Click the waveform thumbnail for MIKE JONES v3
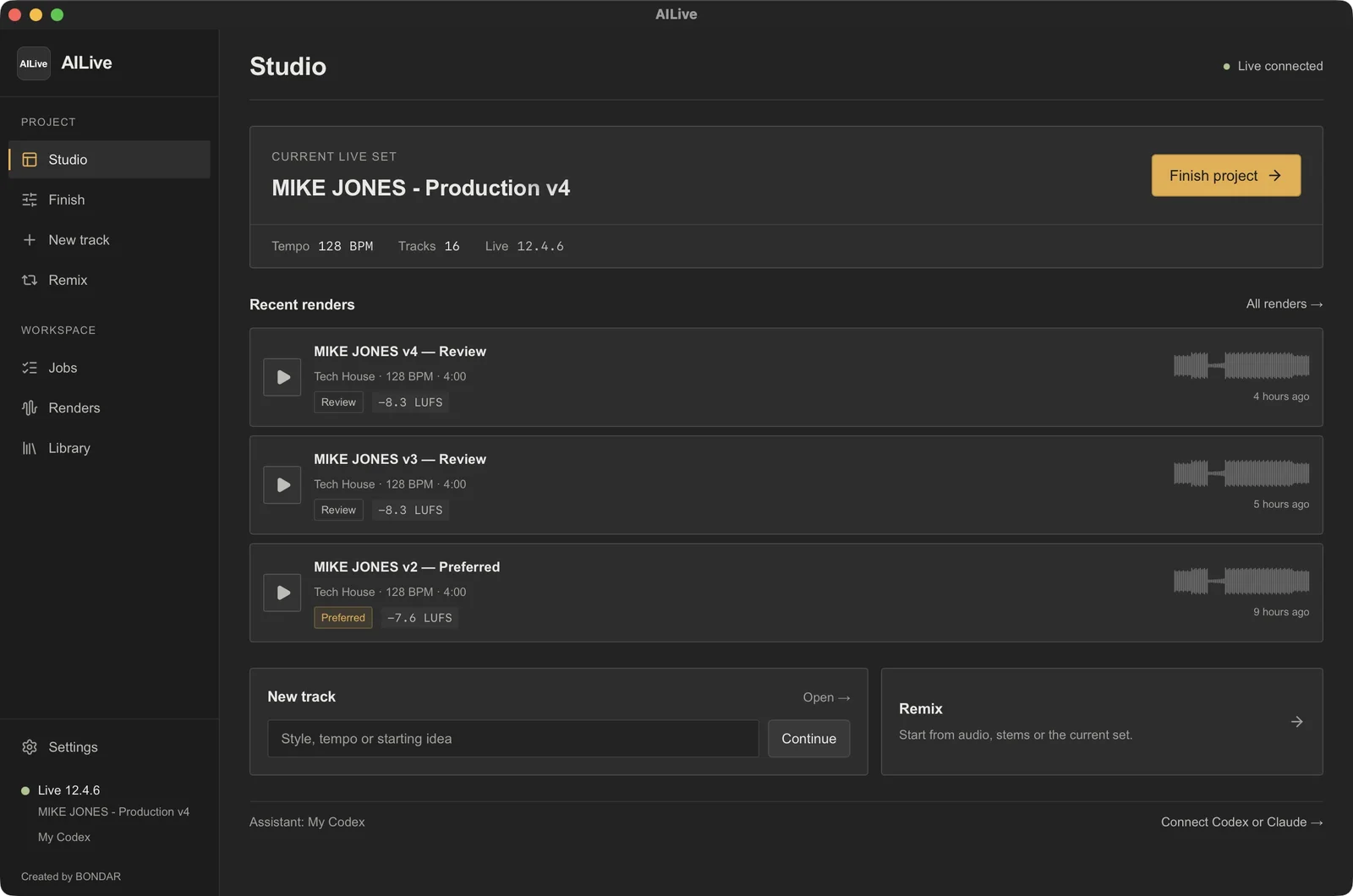 1241,473
